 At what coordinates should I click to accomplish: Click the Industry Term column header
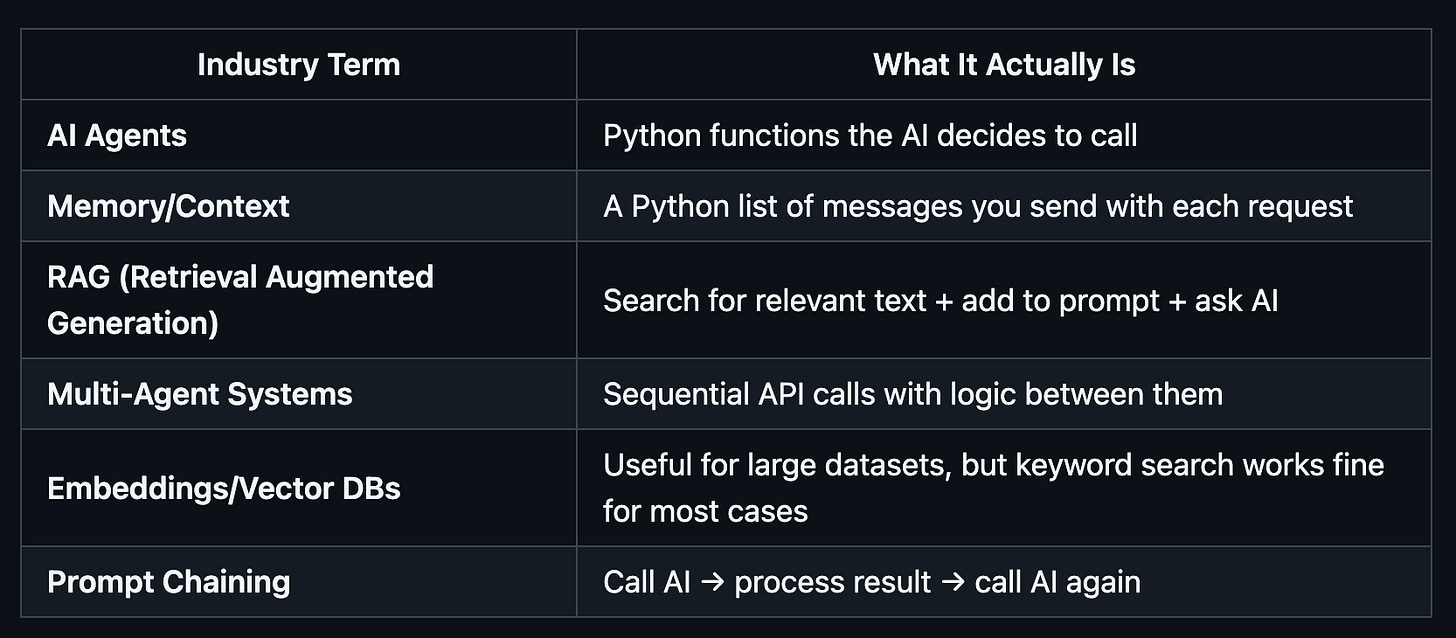299,65
